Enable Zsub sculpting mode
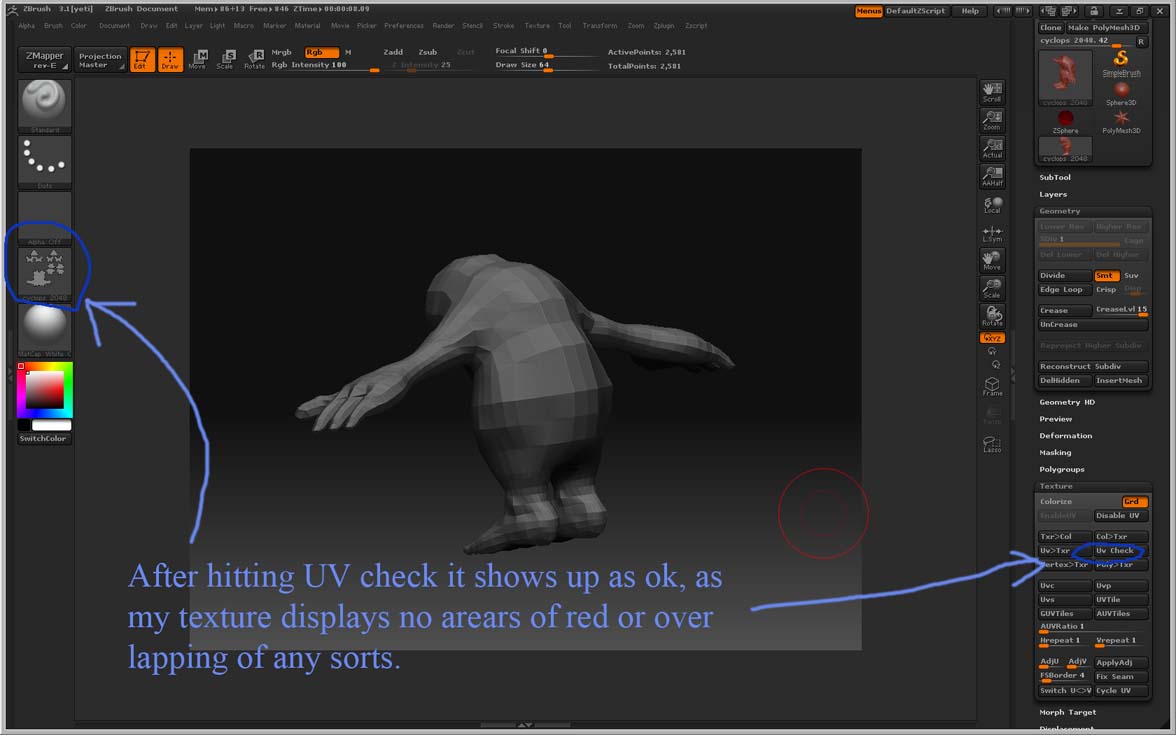 pos(428,51)
